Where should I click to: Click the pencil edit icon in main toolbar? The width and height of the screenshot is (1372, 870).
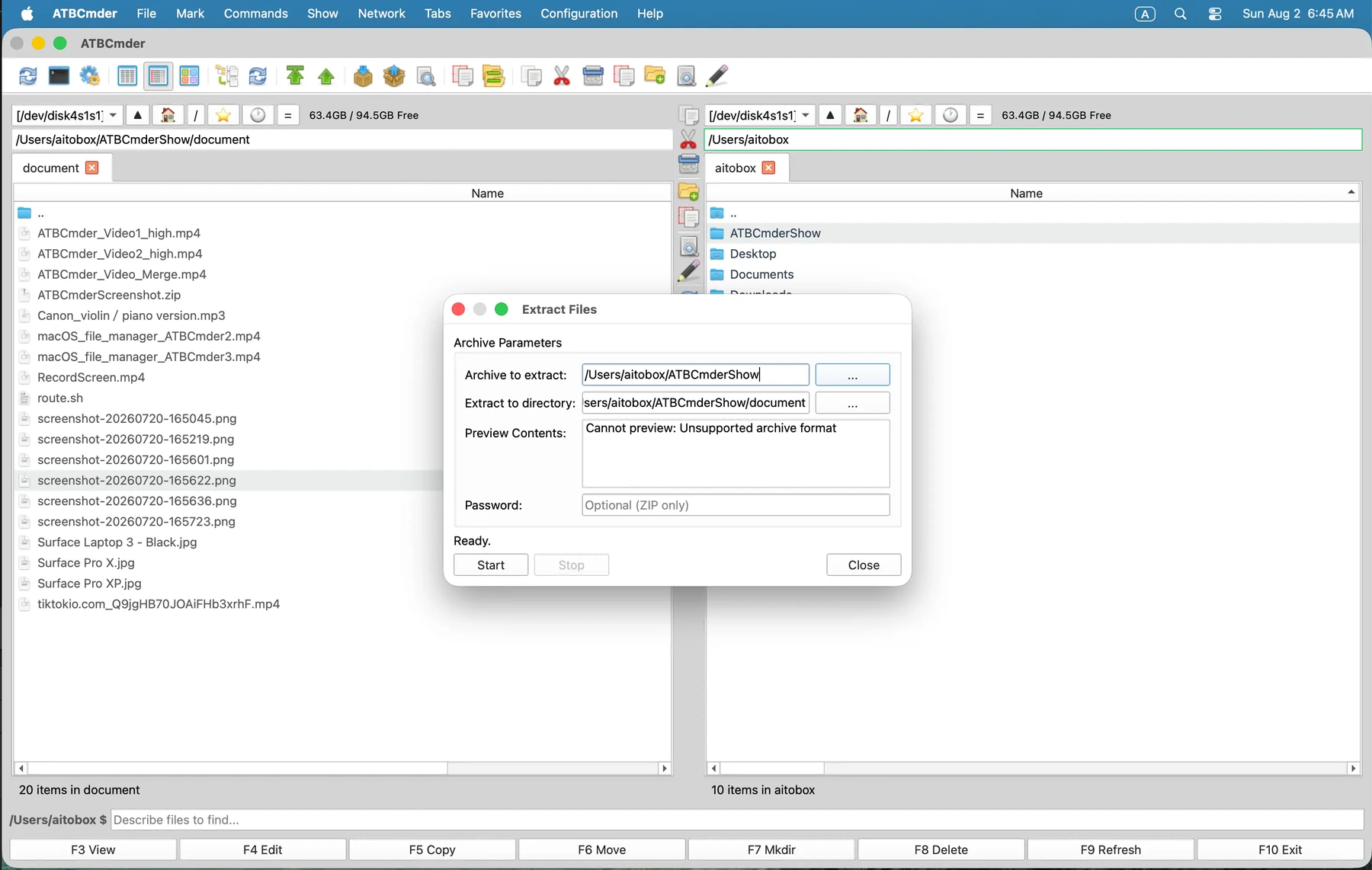pyautogui.click(x=717, y=76)
